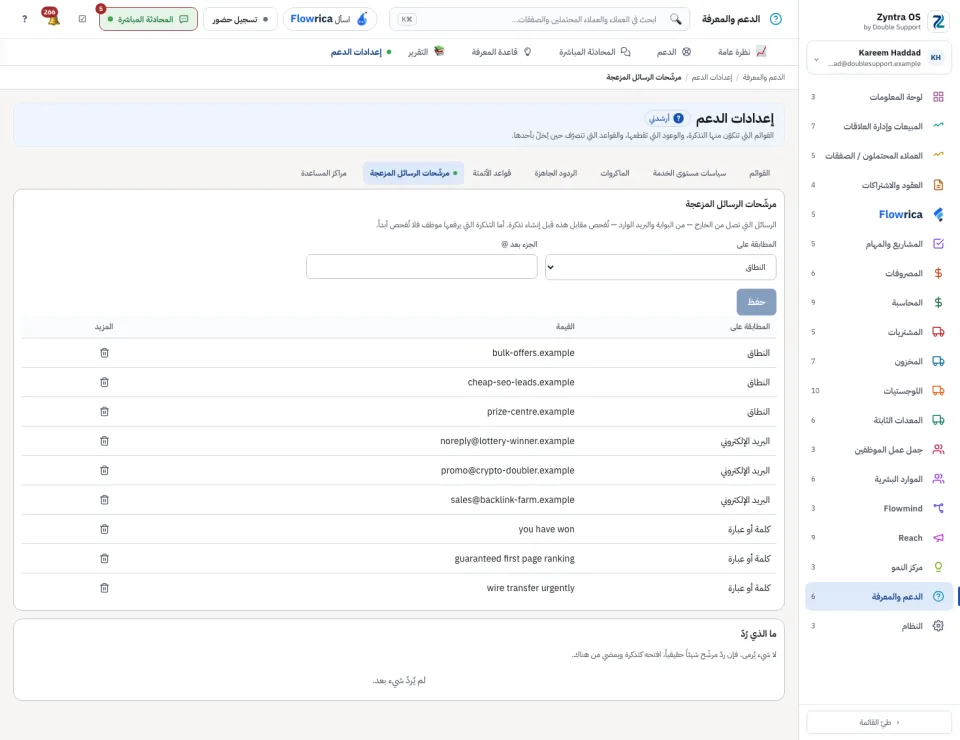Open المصروفات expenses module
The height and width of the screenshot is (740, 960).
coord(879,273)
